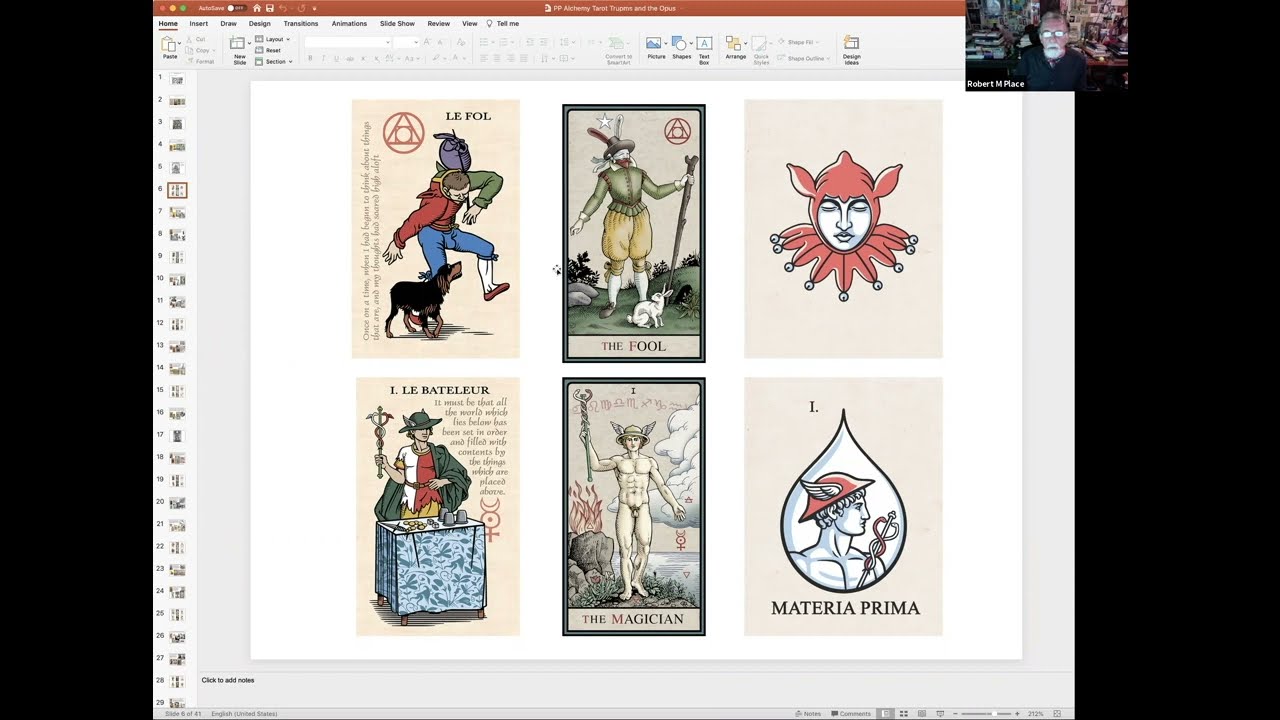
Task: Click Robert M Place video thumbnail
Action: pos(1047,45)
